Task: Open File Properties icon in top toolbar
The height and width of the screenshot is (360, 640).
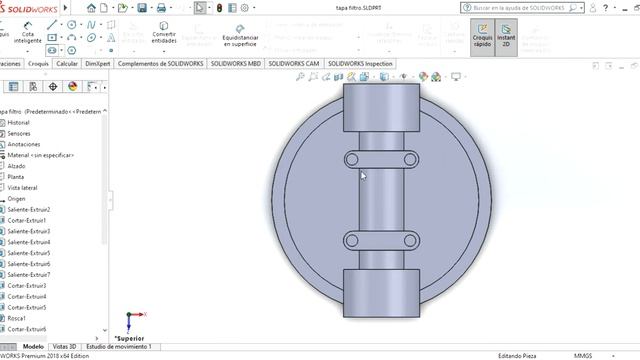Action: (x=232, y=8)
